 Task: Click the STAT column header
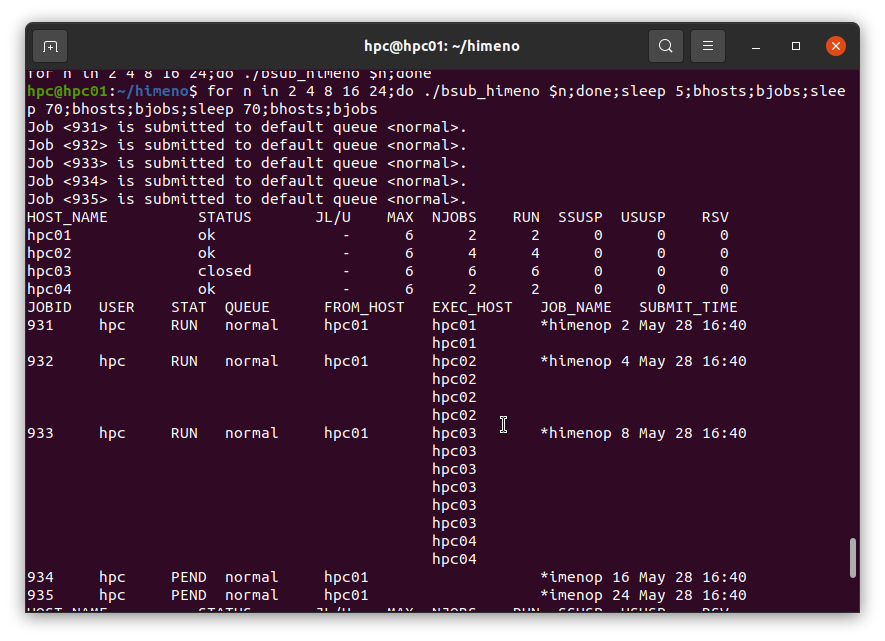(189, 308)
